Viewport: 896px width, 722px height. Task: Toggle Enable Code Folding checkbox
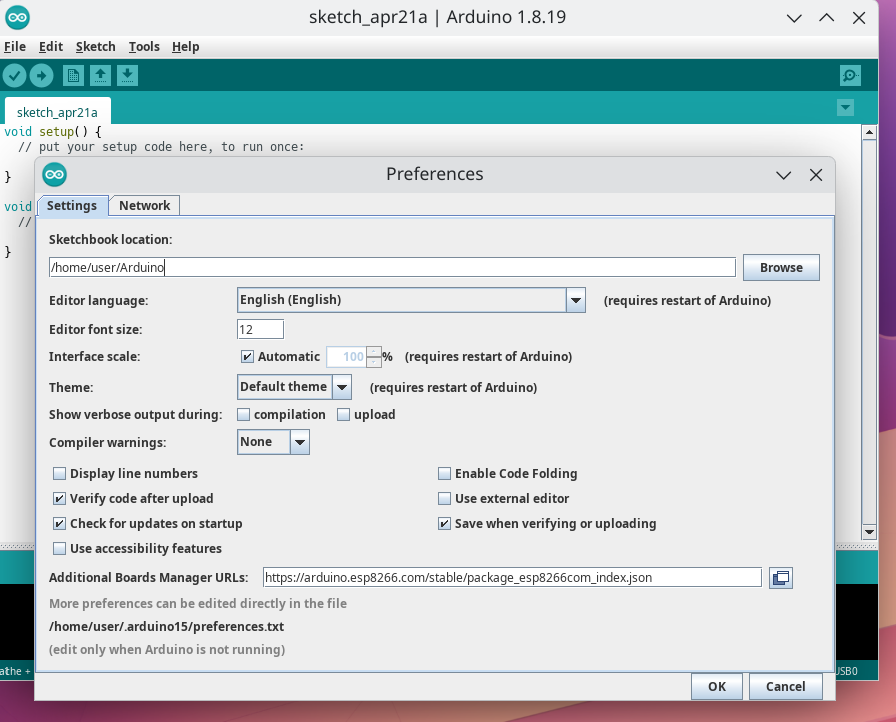point(444,474)
